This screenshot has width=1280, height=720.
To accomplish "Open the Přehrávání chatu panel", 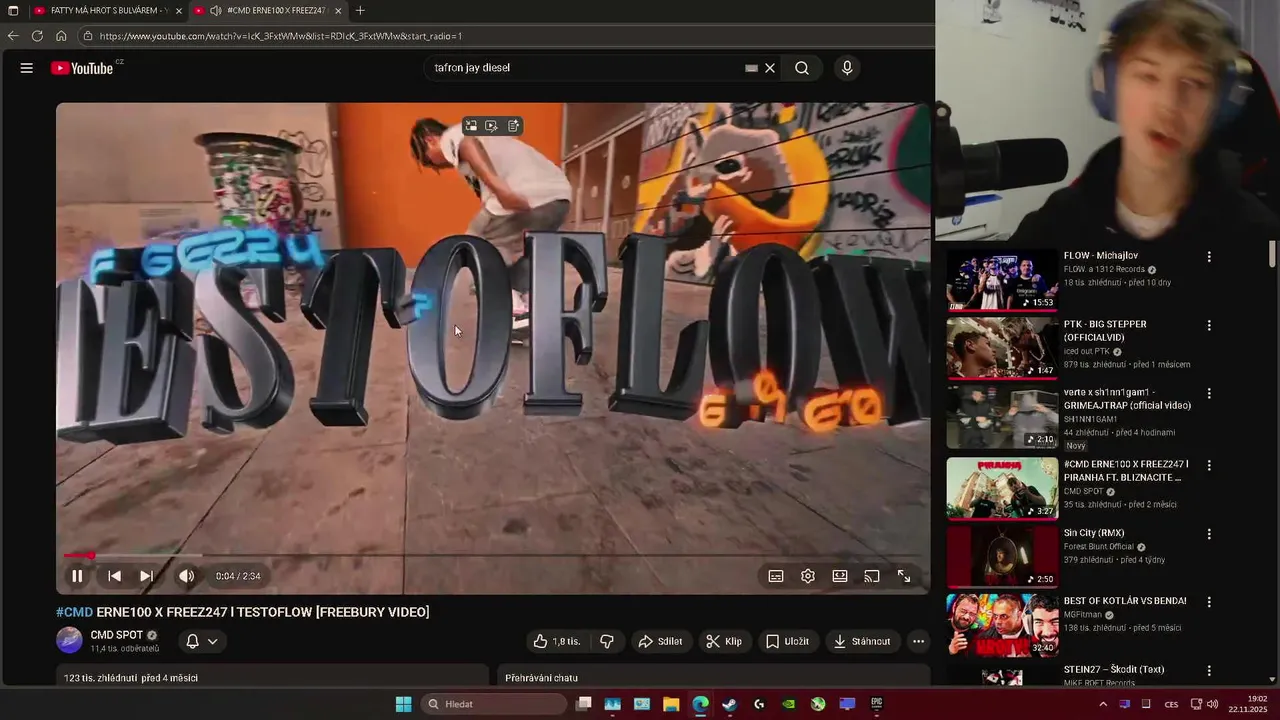I will (x=714, y=678).
